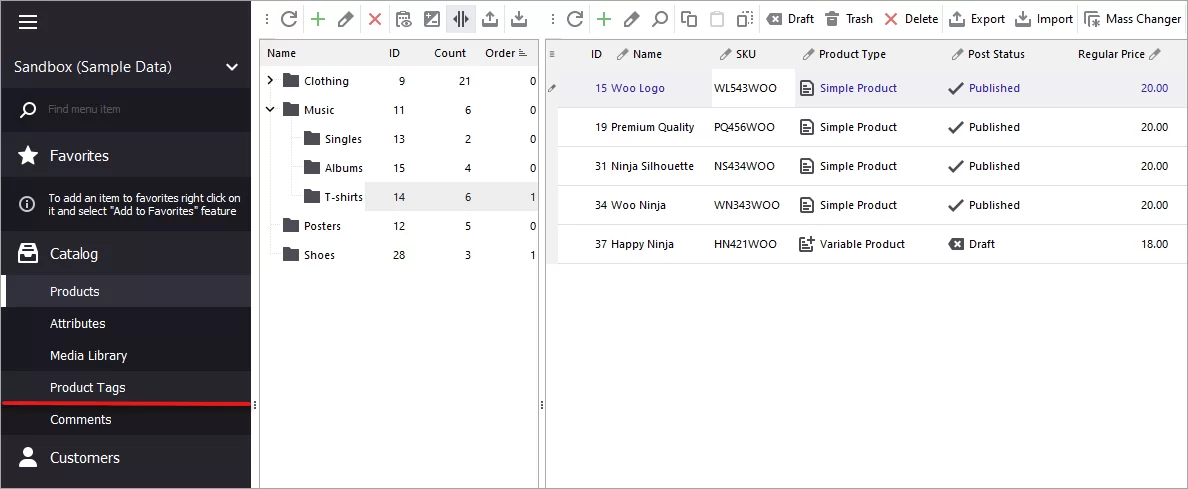Open the hamburger menu
1188x489 pixels.
(x=28, y=22)
